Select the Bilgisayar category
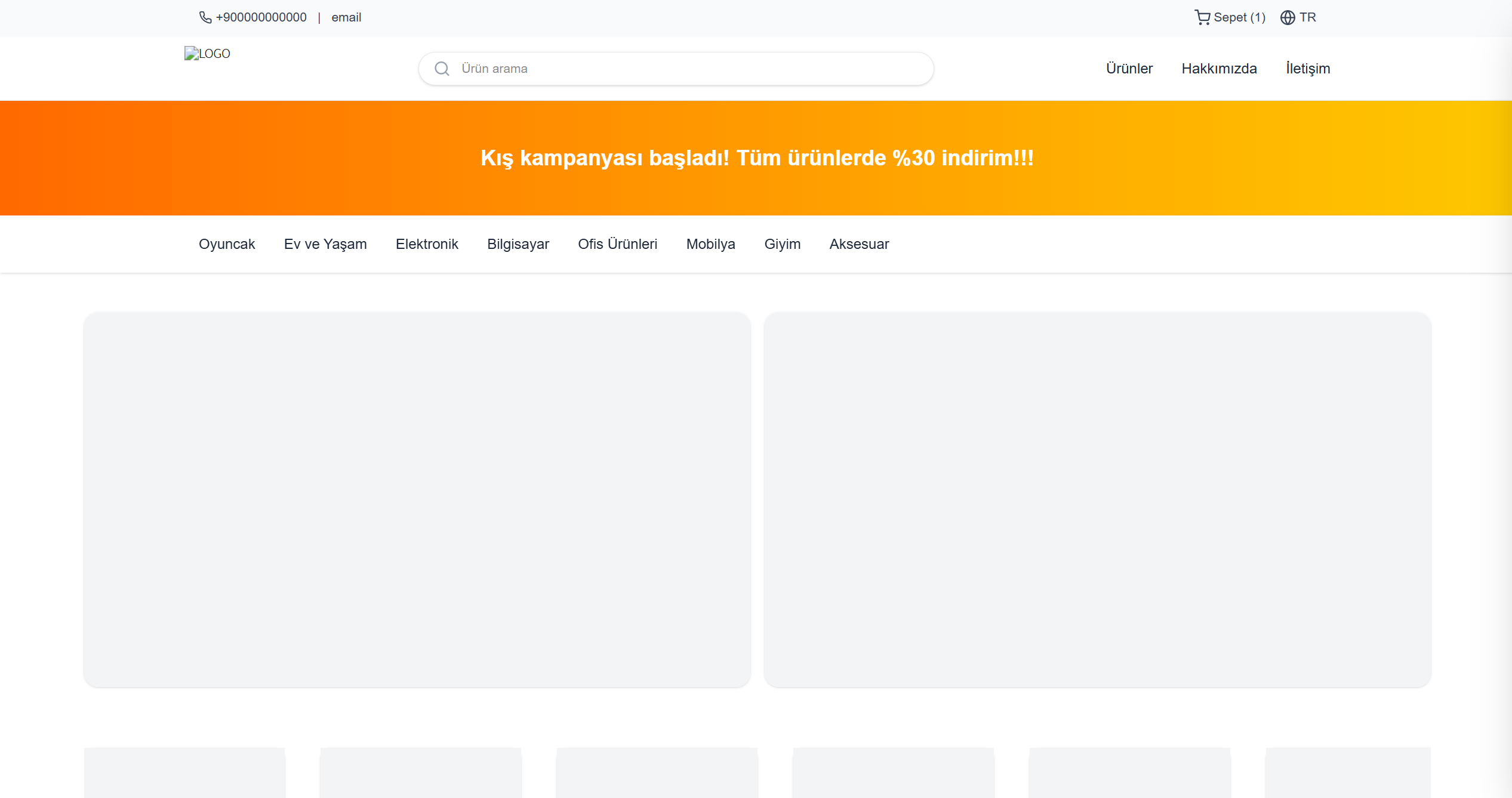The height and width of the screenshot is (798, 1512). [x=518, y=244]
